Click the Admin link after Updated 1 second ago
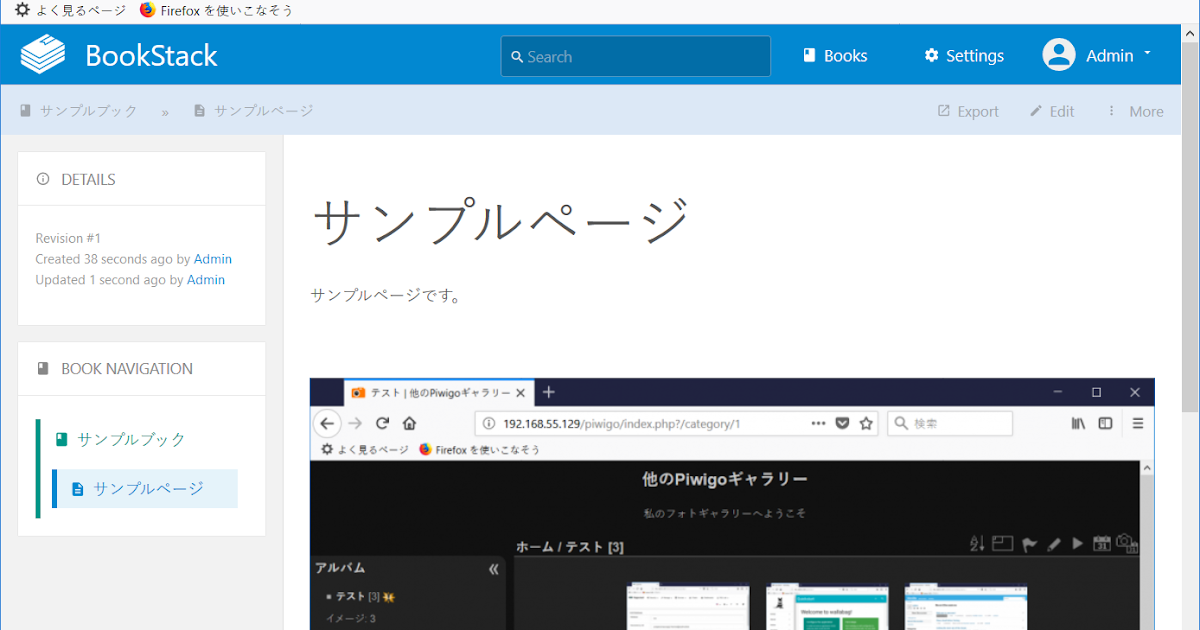The height and width of the screenshot is (630, 1200). 206,279
